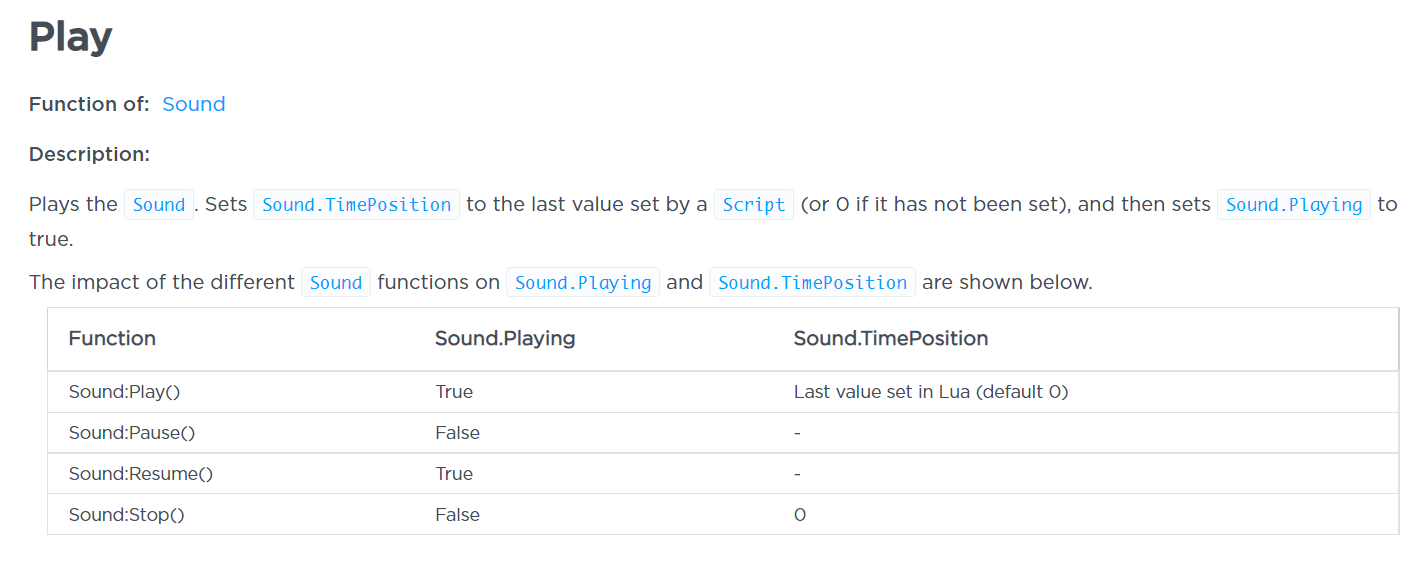Open Sound.TimePosition link after the word "Sets"
1424x570 pixels.
(356, 205)
